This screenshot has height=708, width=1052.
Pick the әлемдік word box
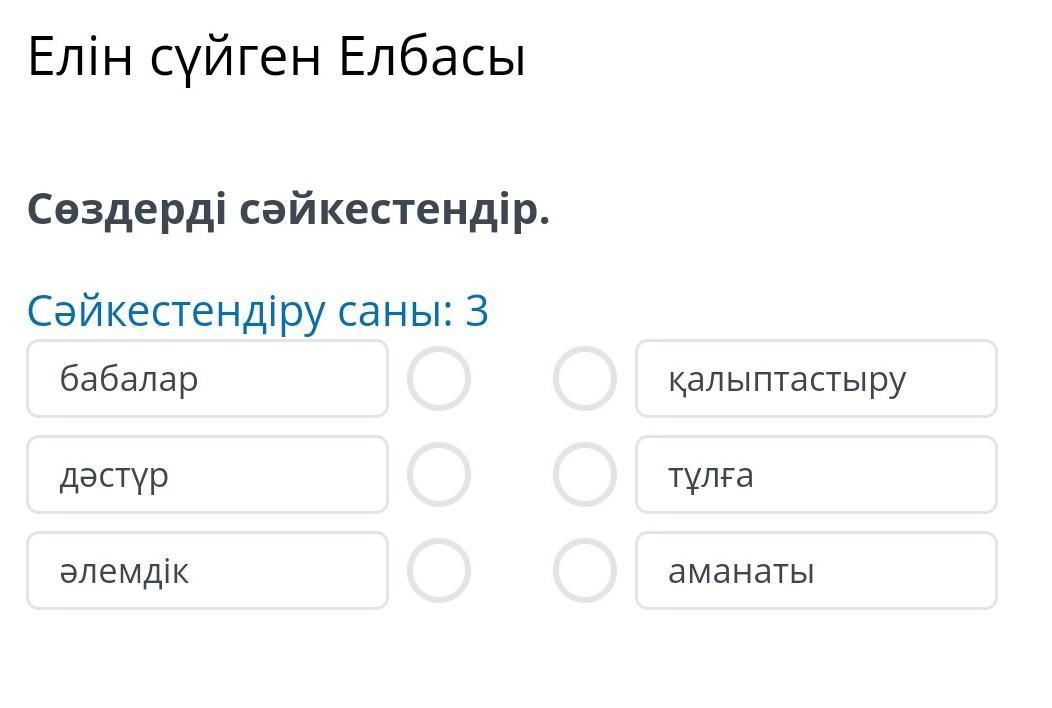[x=207, y=571]
